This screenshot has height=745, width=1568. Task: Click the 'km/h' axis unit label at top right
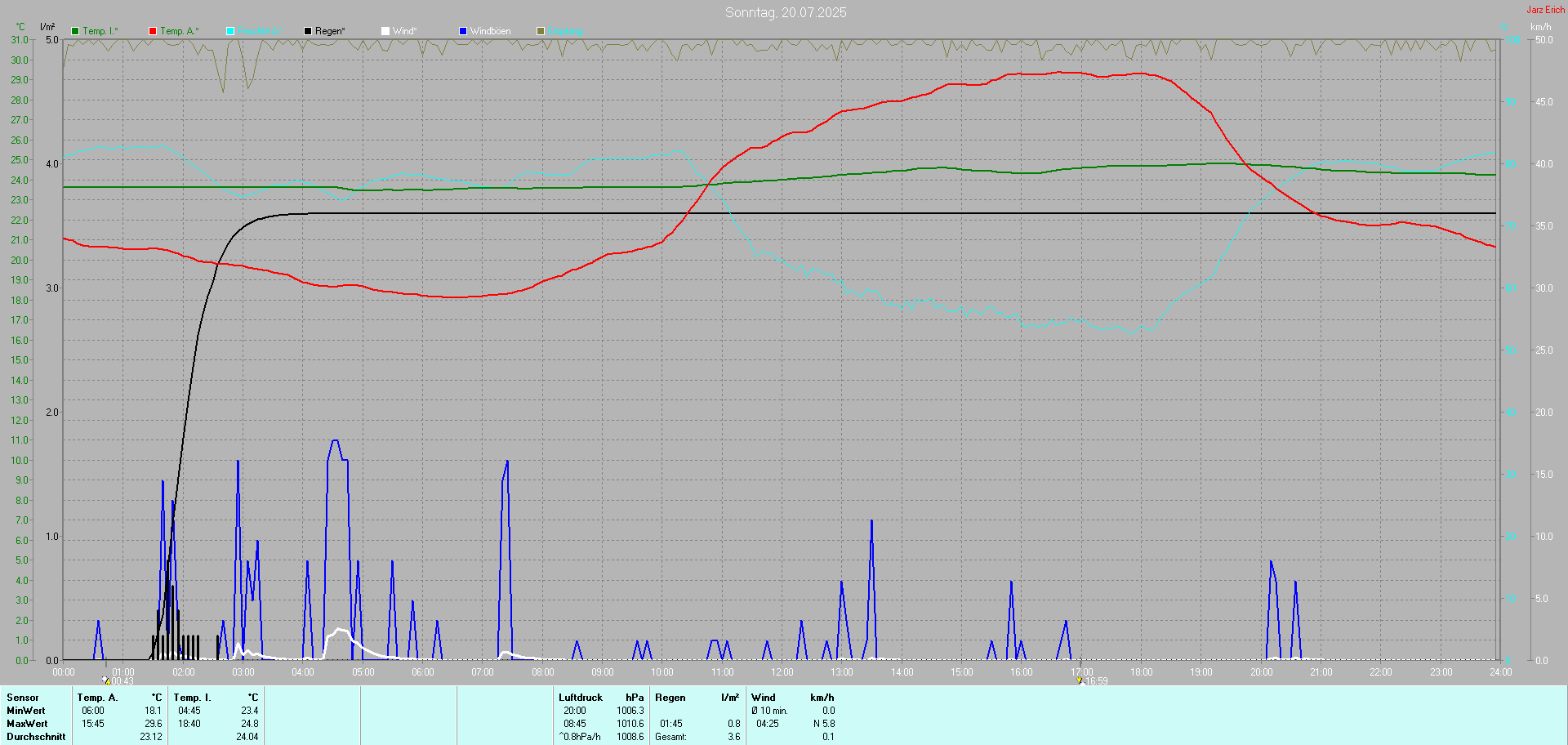click(x=1541, y=27)
